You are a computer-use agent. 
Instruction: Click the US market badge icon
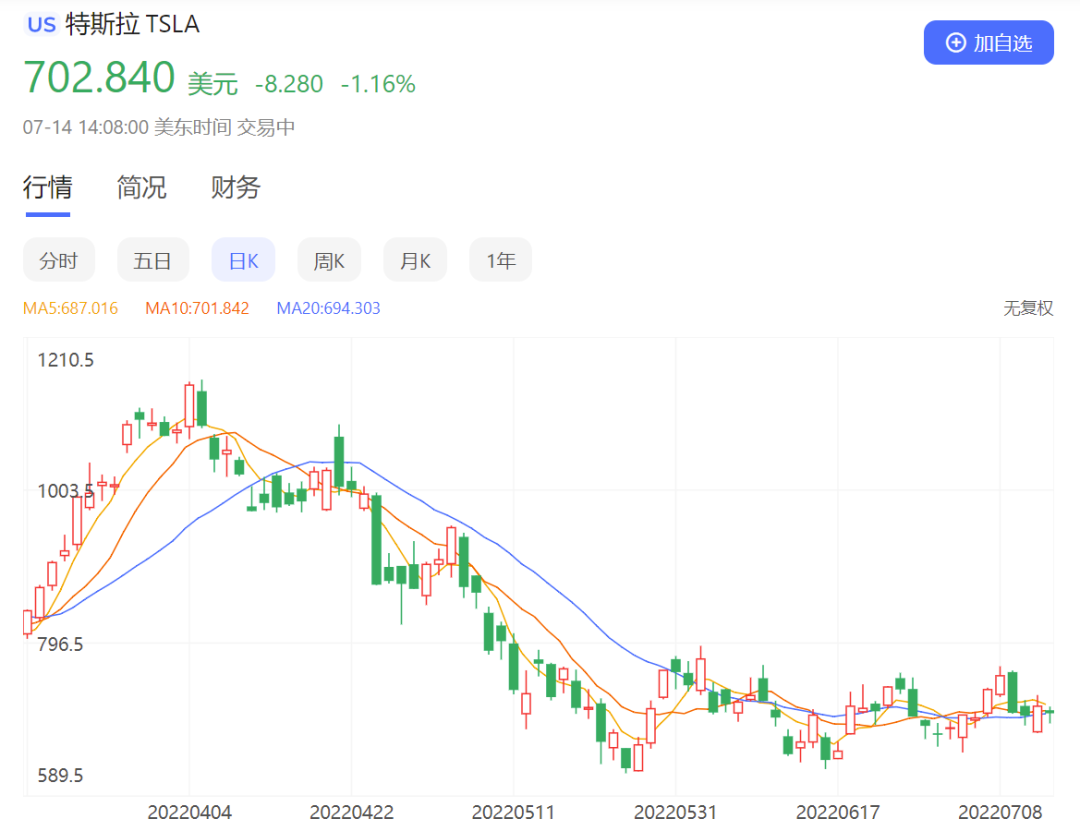pyautogui.click(x=41, y=25)
